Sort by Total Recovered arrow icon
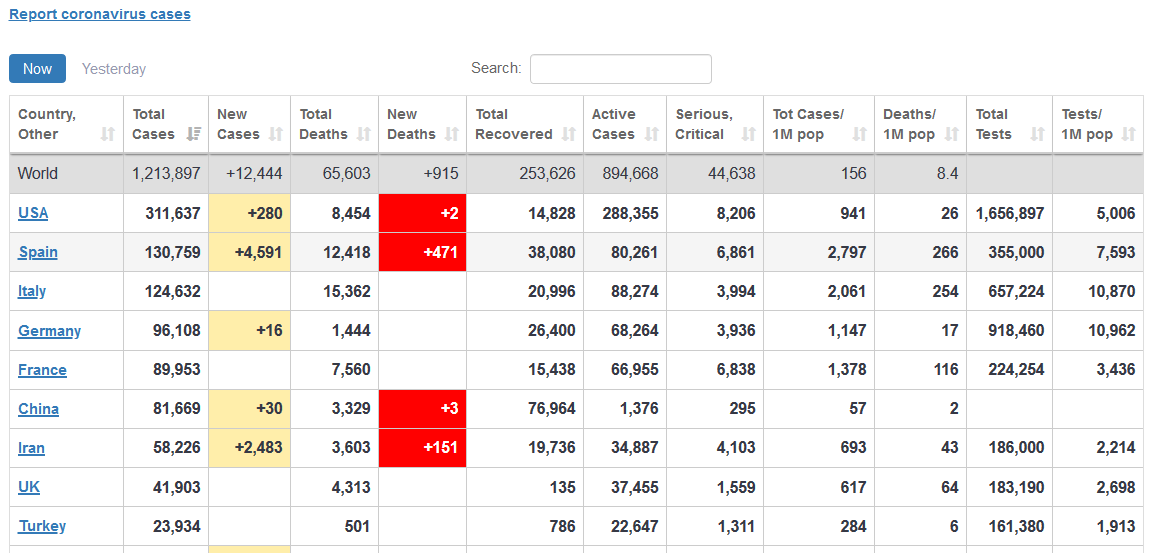Image resolution: width=1156 pixels, height=553 pixels. tap(569, 134)
